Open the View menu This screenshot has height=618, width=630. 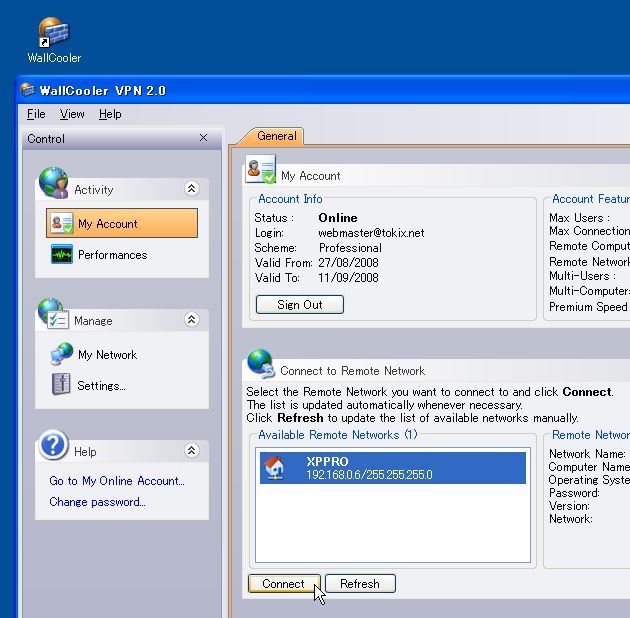(x=72, y=114)
